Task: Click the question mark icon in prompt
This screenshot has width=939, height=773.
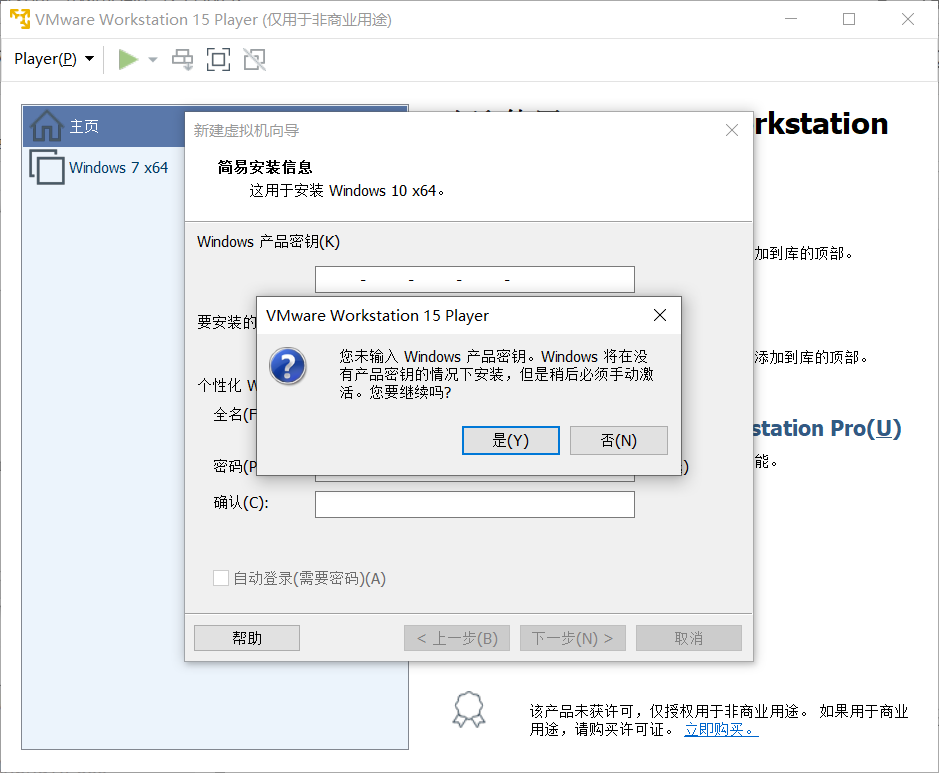Action: 287,366
